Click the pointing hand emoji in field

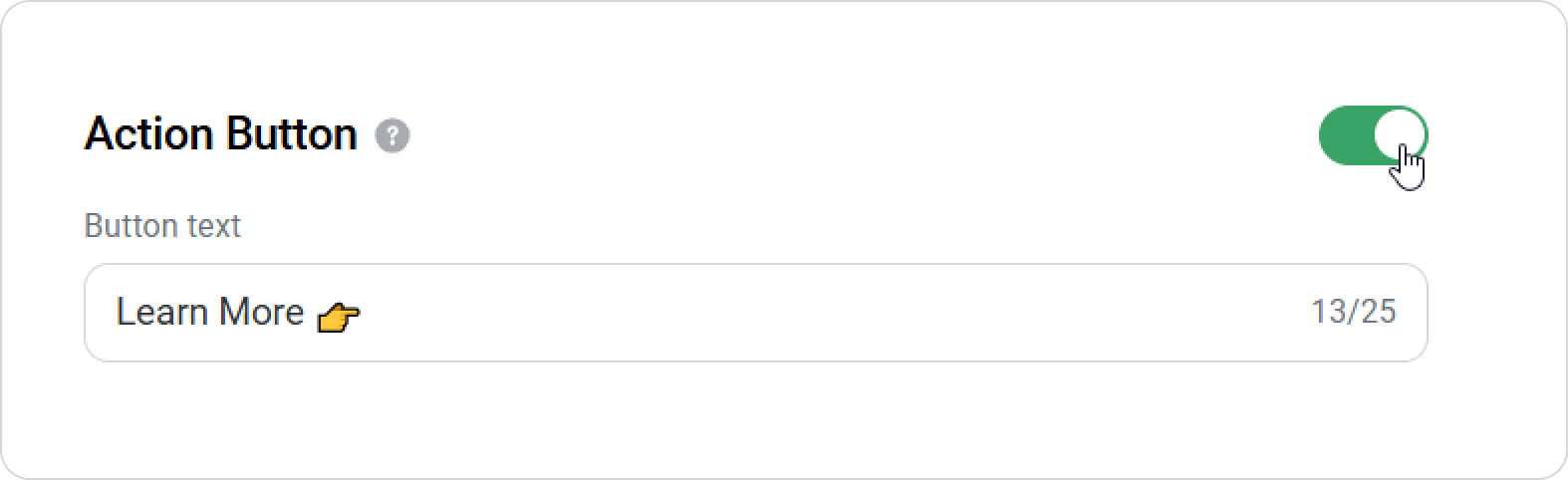[x=338, y=317]
